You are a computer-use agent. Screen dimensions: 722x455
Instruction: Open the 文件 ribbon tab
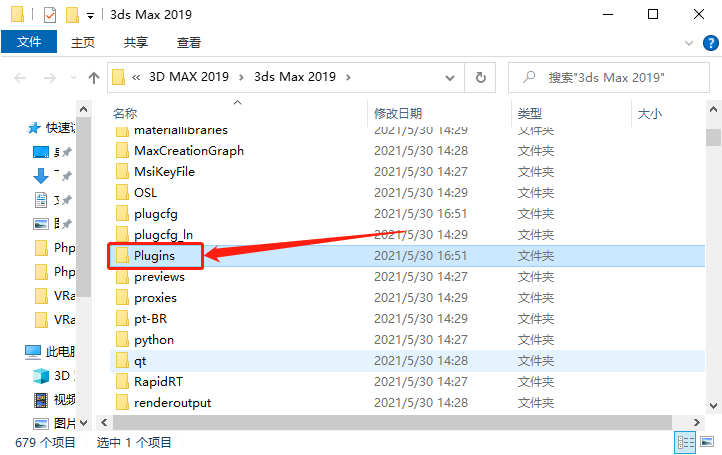point(29,42)
